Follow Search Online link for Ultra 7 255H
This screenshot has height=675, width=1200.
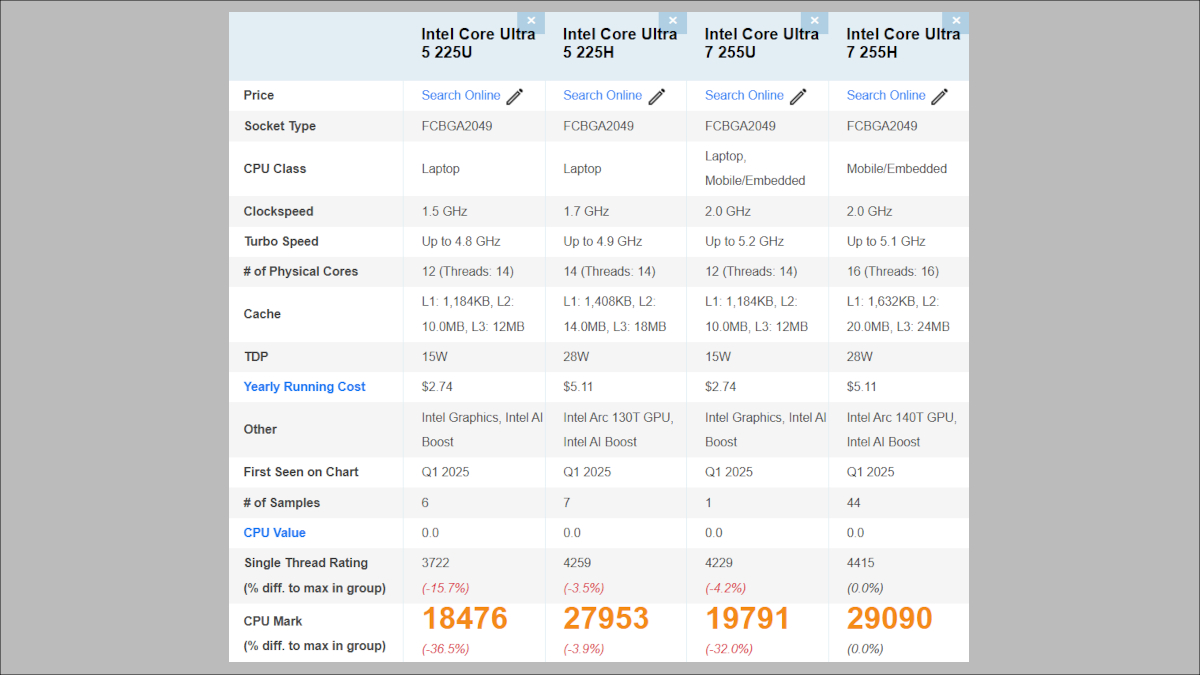886,95
